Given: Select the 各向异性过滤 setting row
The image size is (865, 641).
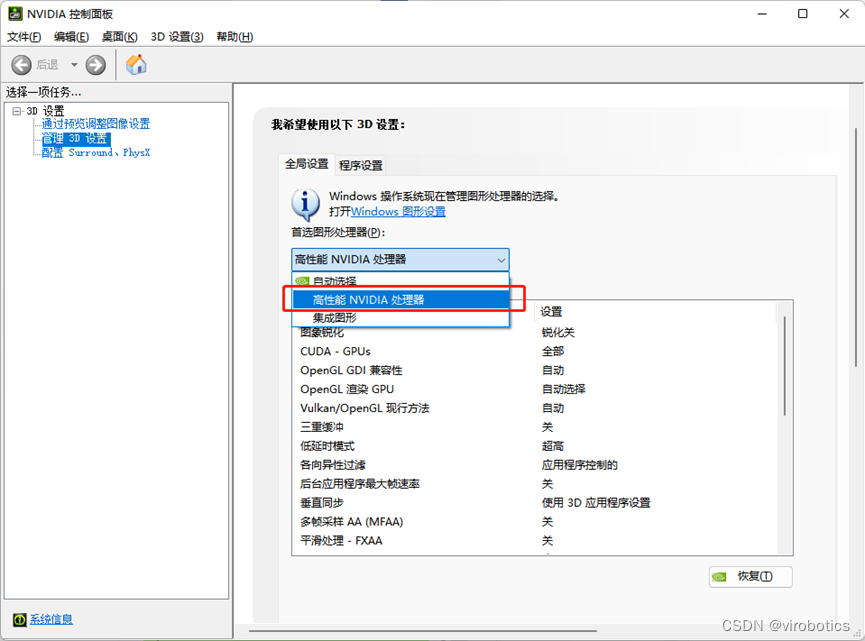Looking at the screenshot, I should (534, 465).
